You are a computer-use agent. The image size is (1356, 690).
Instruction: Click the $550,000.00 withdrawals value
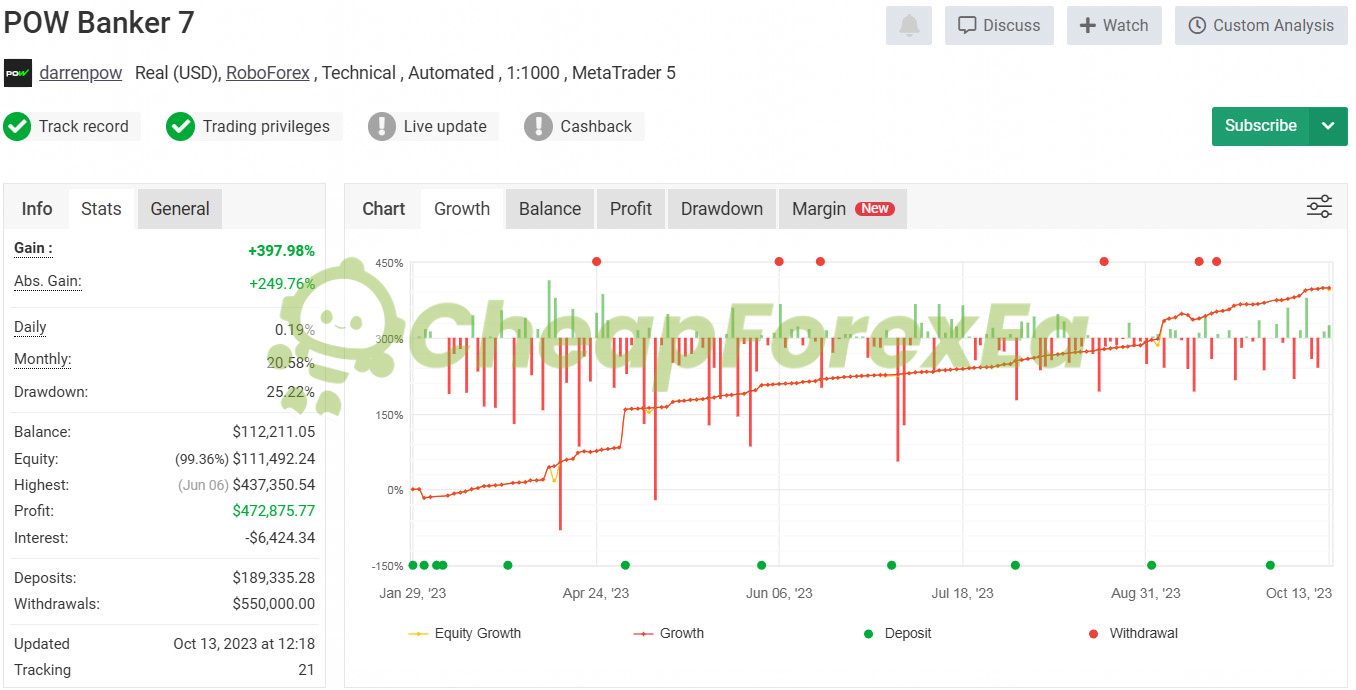(x=274, y=604)
